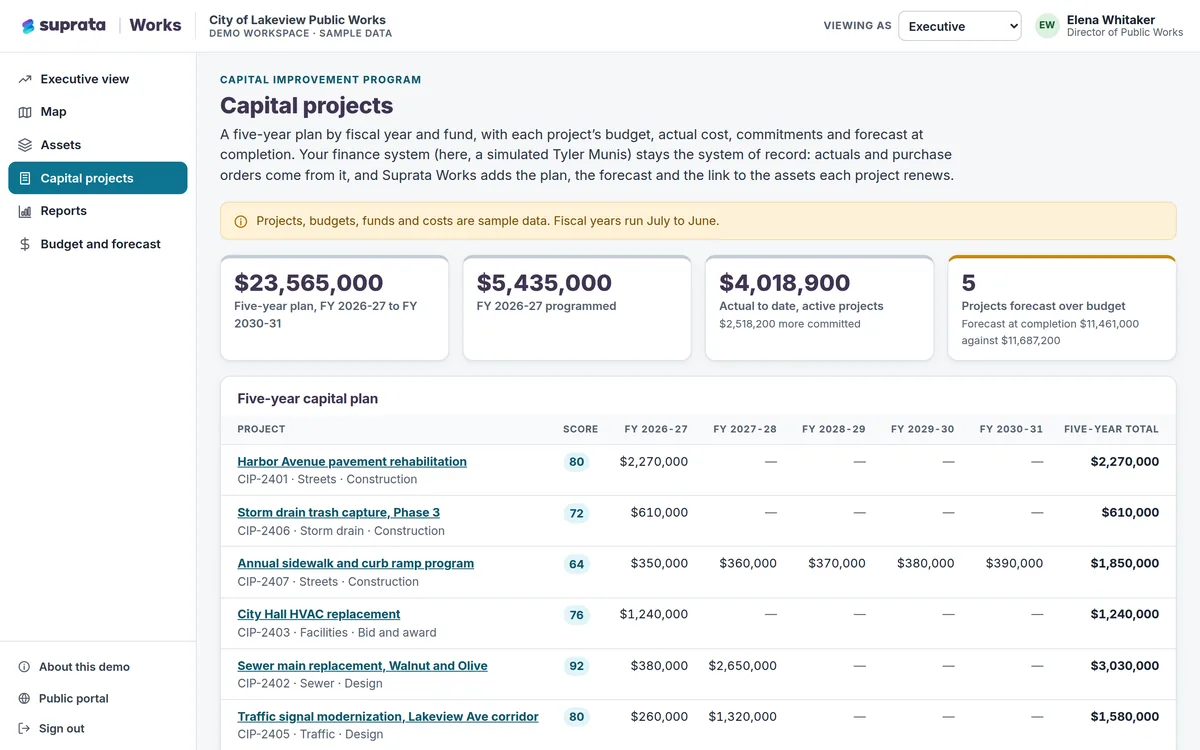Viewport: 1200px width, 750px height.
Task: Open Annual sidewalk and curb ramp program
Action: [x=355, y=564]
